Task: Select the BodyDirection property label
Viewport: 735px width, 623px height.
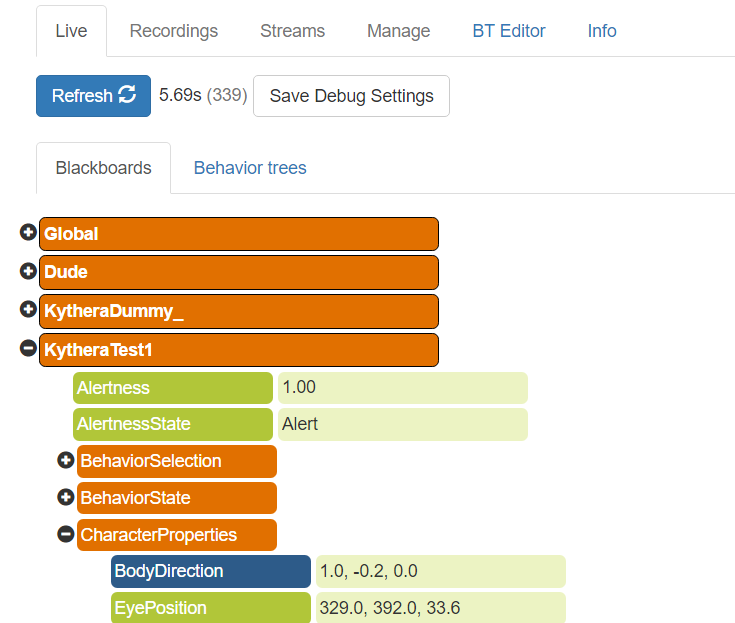Action: tap(211, 571)
